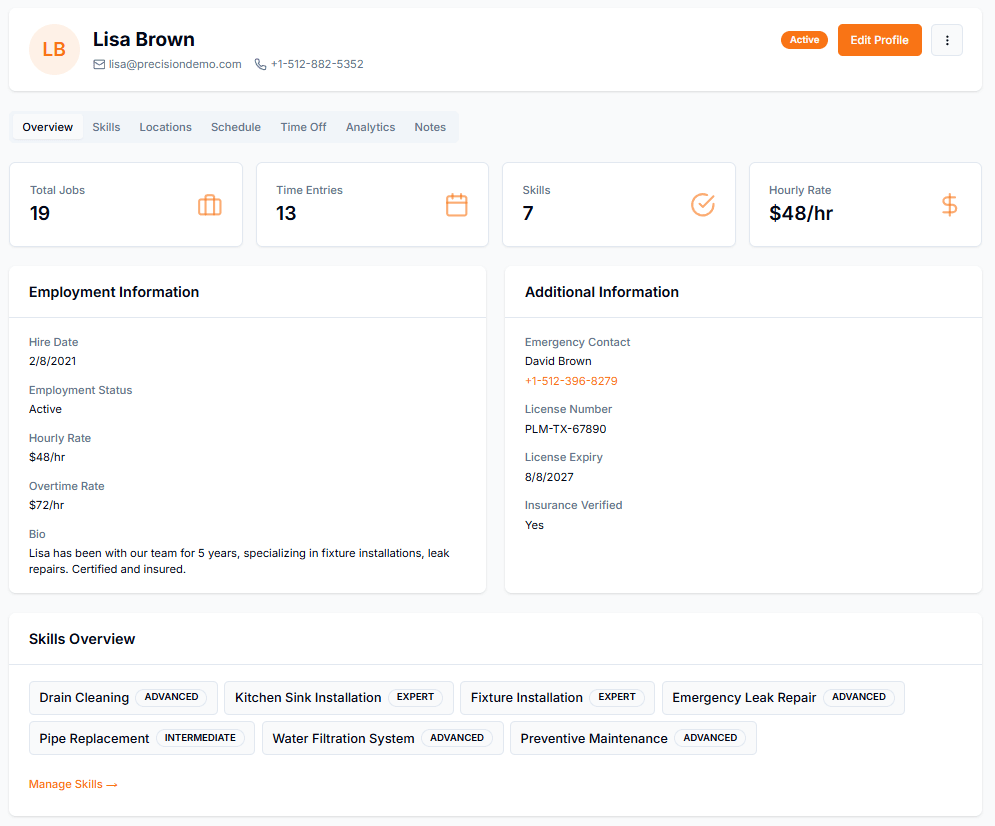
Task: Click the Skills count 7
Action: tap(528, 213)
